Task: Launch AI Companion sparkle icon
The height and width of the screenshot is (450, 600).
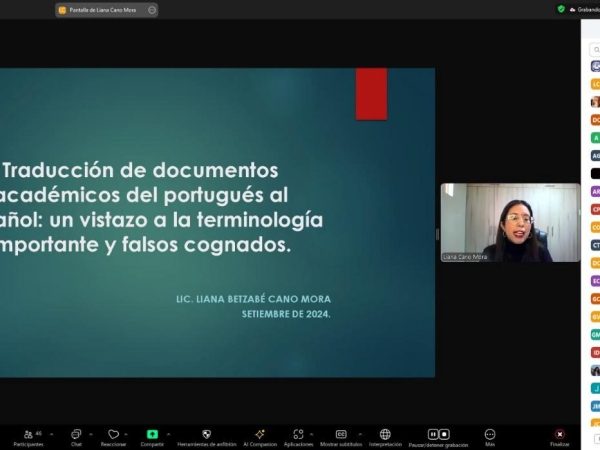Action: tap(260, 434)
